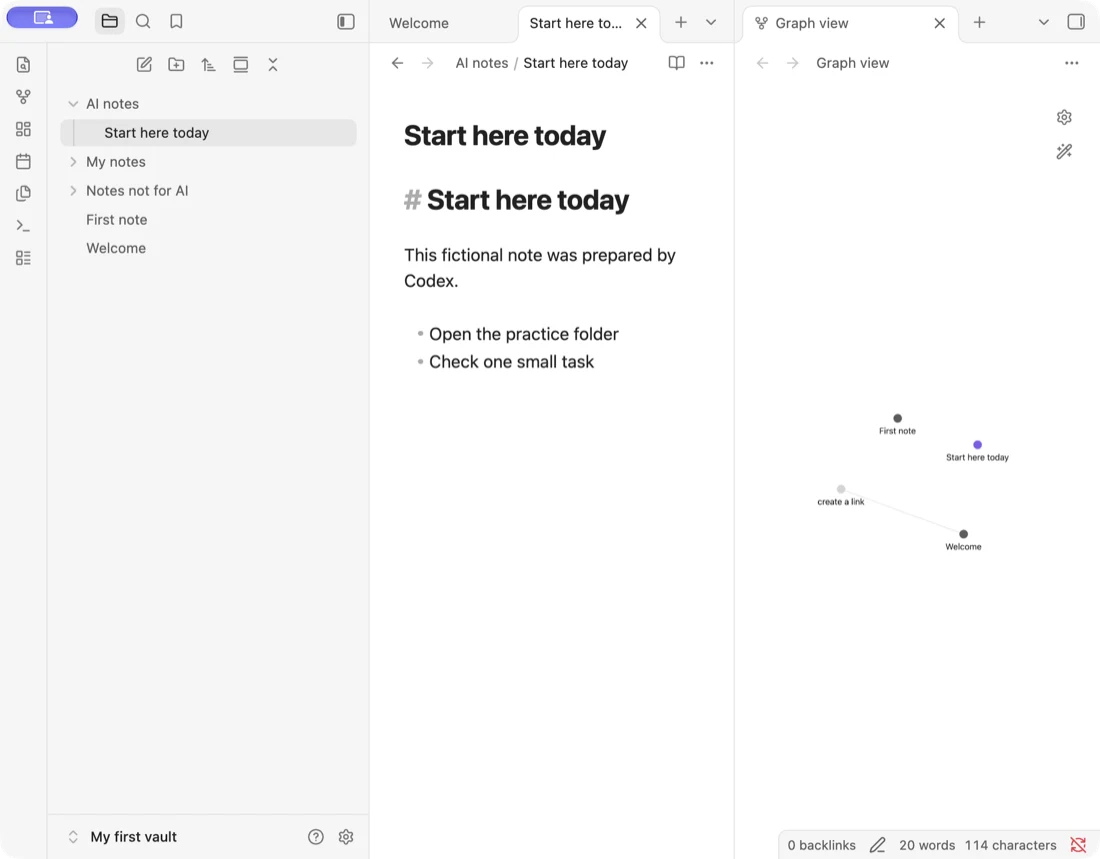Switch to the Welcome tab
Viewport: 1100px width, 859px height.
click(x=419, y=23)
